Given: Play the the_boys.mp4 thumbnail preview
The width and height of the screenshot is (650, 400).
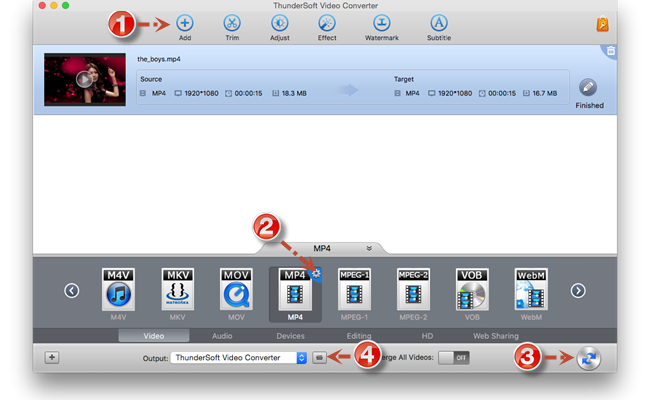Looking at the screenshot, I should [85, 79].
